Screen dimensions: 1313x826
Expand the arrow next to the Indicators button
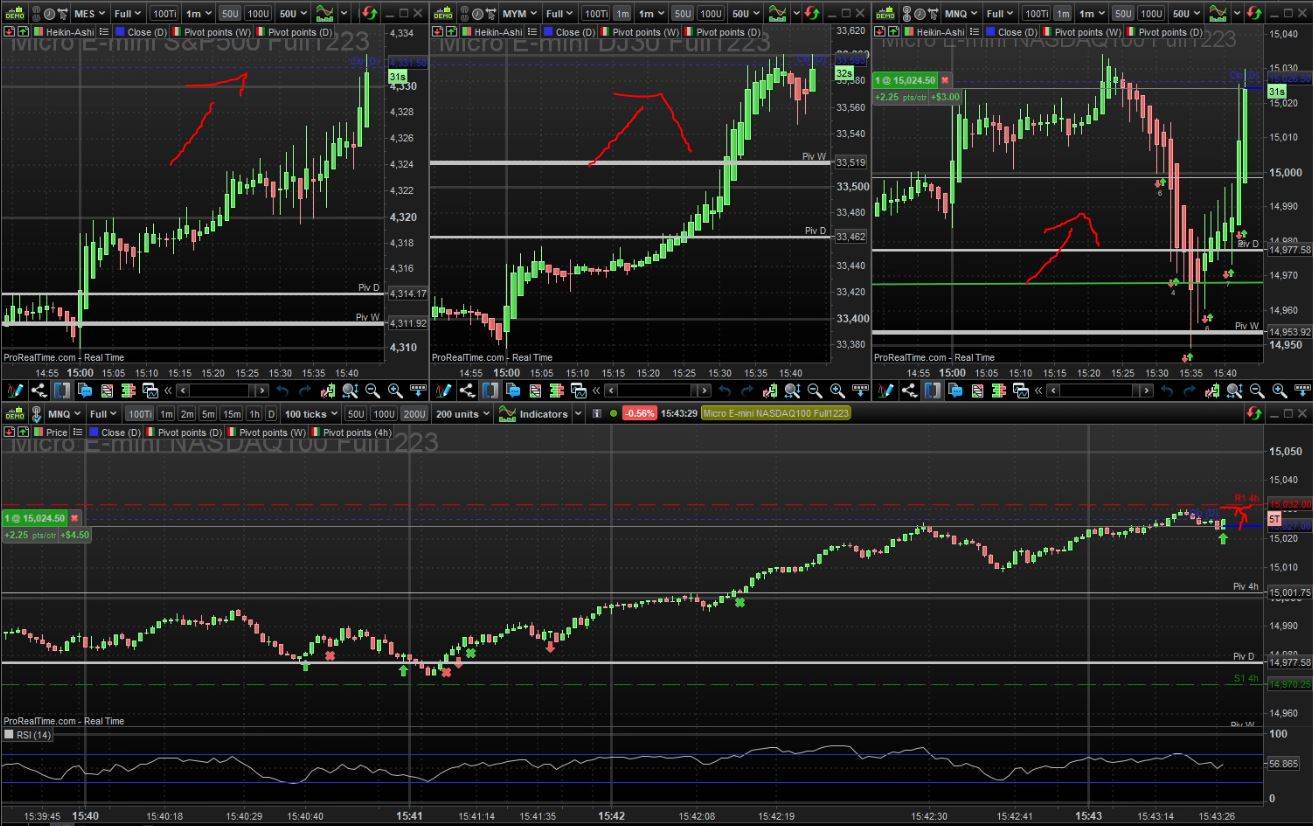click(x=577, y=414)
